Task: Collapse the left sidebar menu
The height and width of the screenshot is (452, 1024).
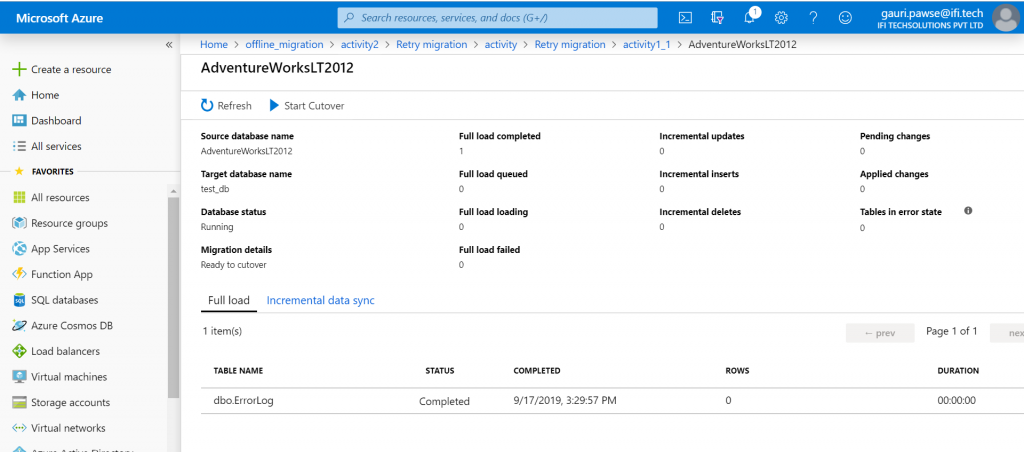Action: tap(168, 44)
